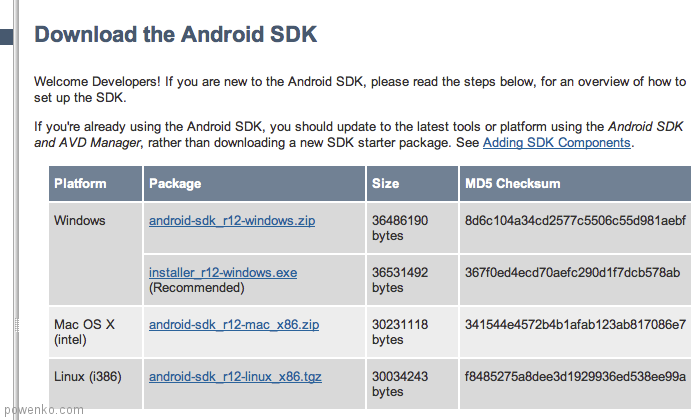Download installer_r12-windows.exe recommended installer
The height and width of the screenshot is (420, 699).
click(x=223, y=272)
